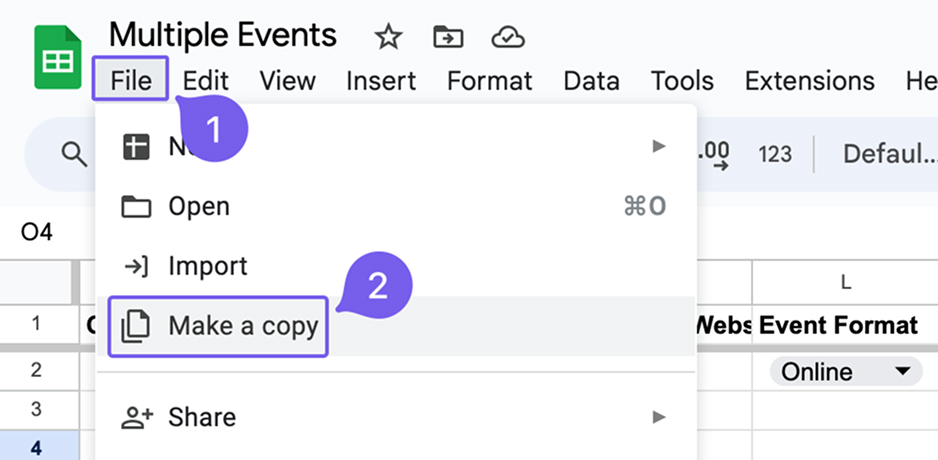Open the Data menu
The image size is (938, 460).
coord(591,81)
